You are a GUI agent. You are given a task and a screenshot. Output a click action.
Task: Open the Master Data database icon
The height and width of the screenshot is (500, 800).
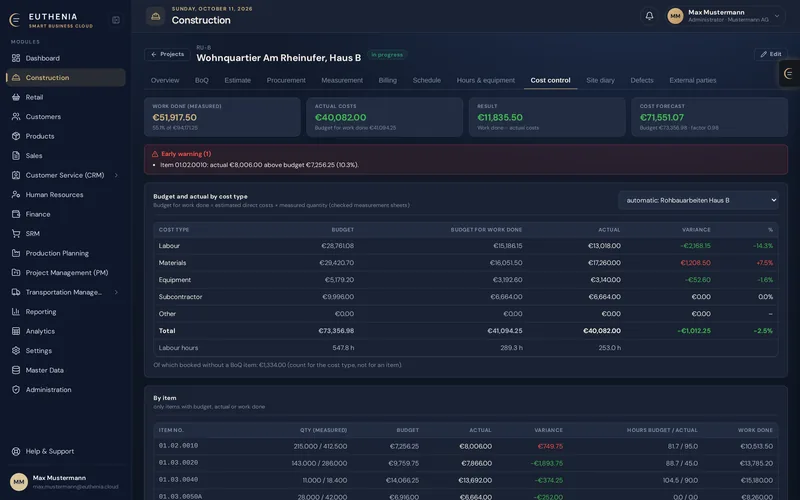[16, 370]
